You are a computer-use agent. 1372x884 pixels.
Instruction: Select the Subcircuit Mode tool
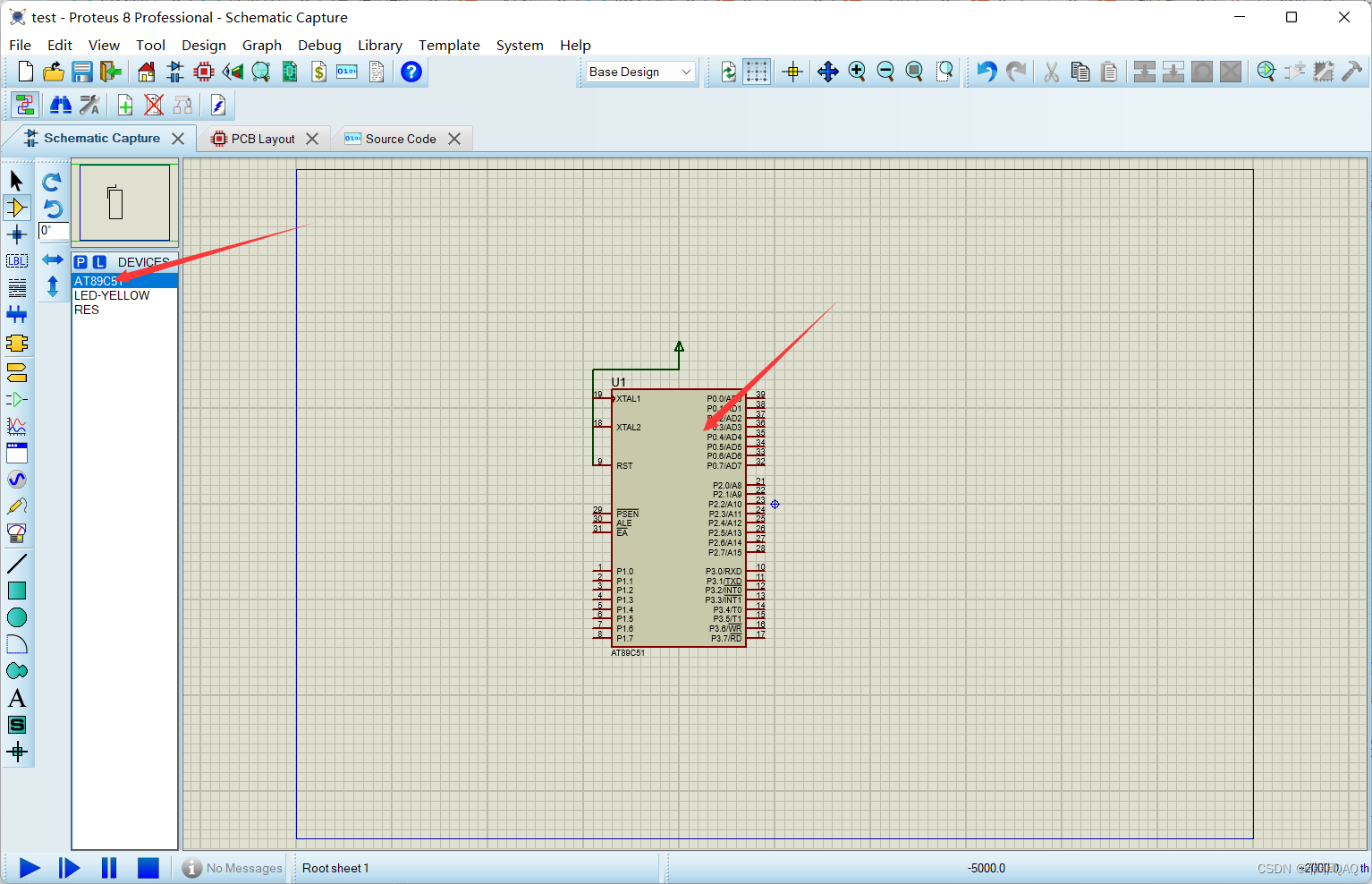[x=17, y=344]
